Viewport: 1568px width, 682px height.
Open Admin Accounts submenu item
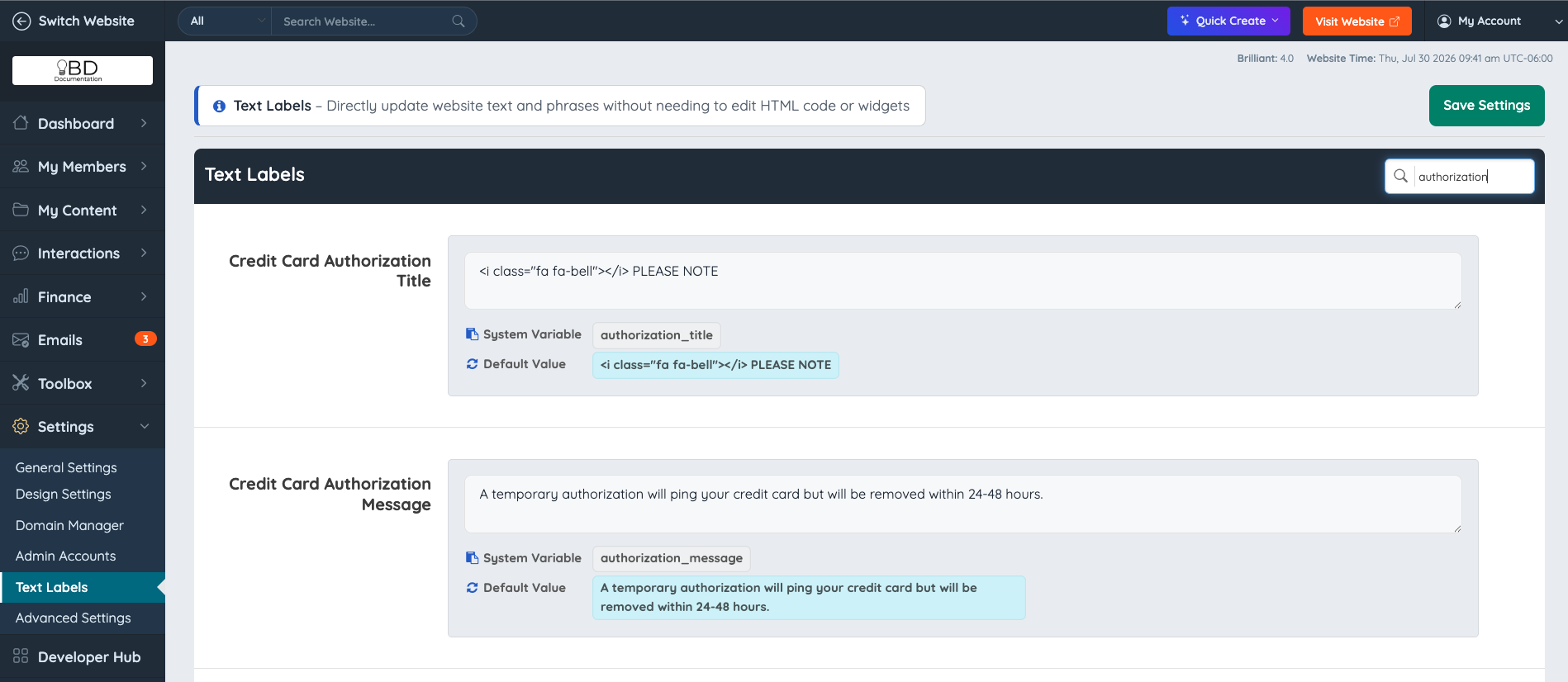(65, 556)
